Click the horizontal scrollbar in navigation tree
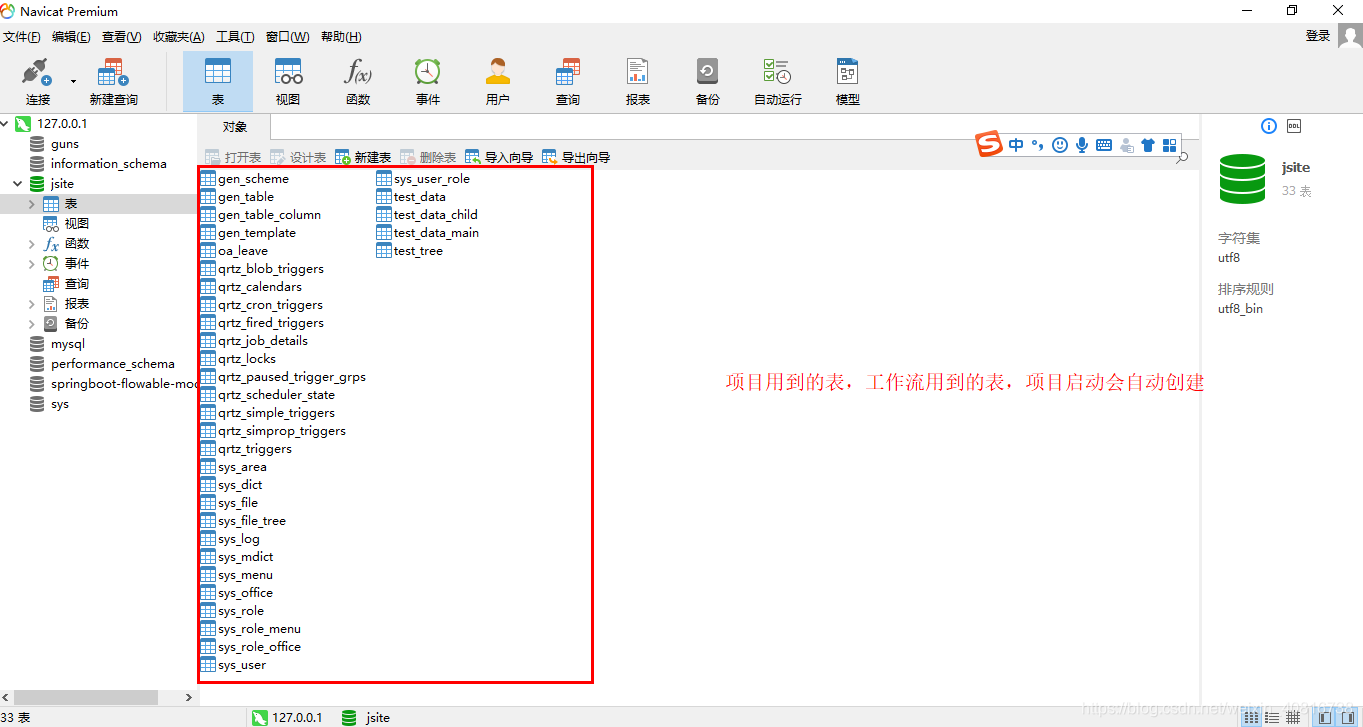Screen dimensions: 1363x727 pos(86,697)
